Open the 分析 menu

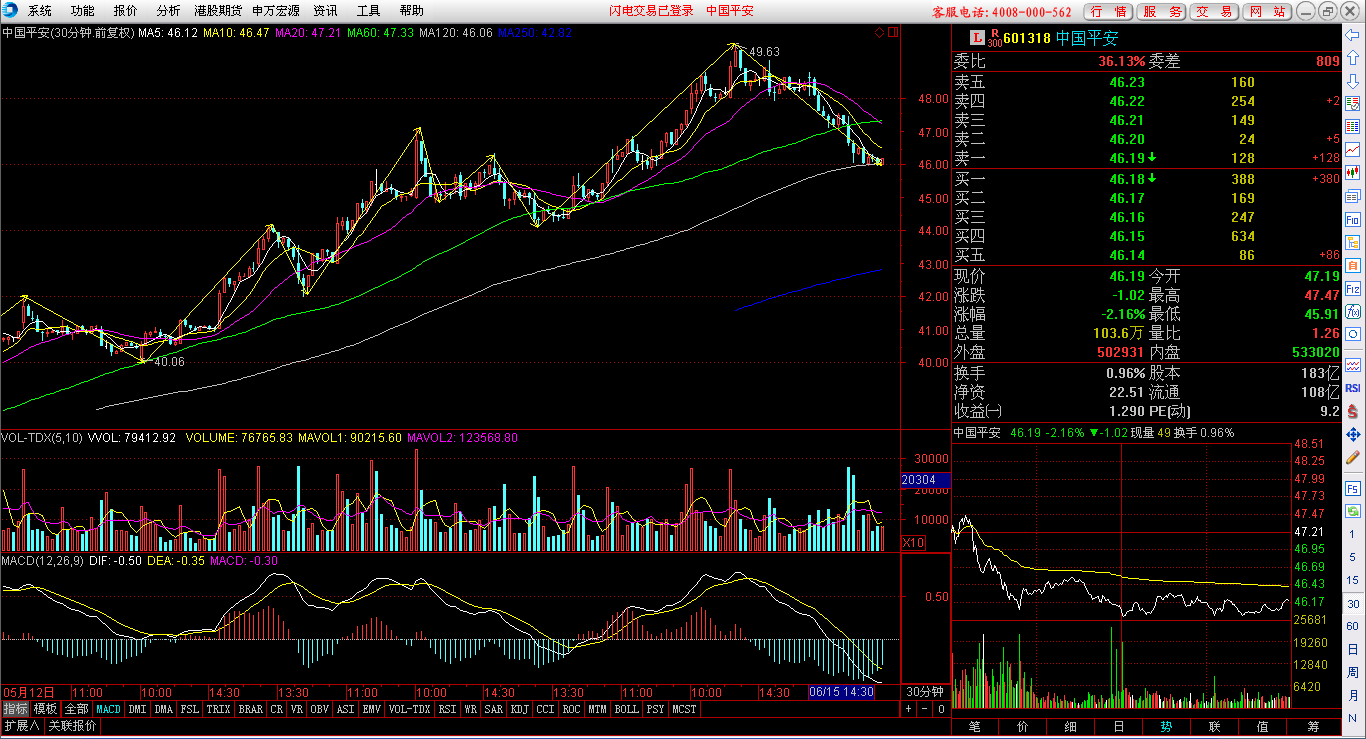coord(168,11)
